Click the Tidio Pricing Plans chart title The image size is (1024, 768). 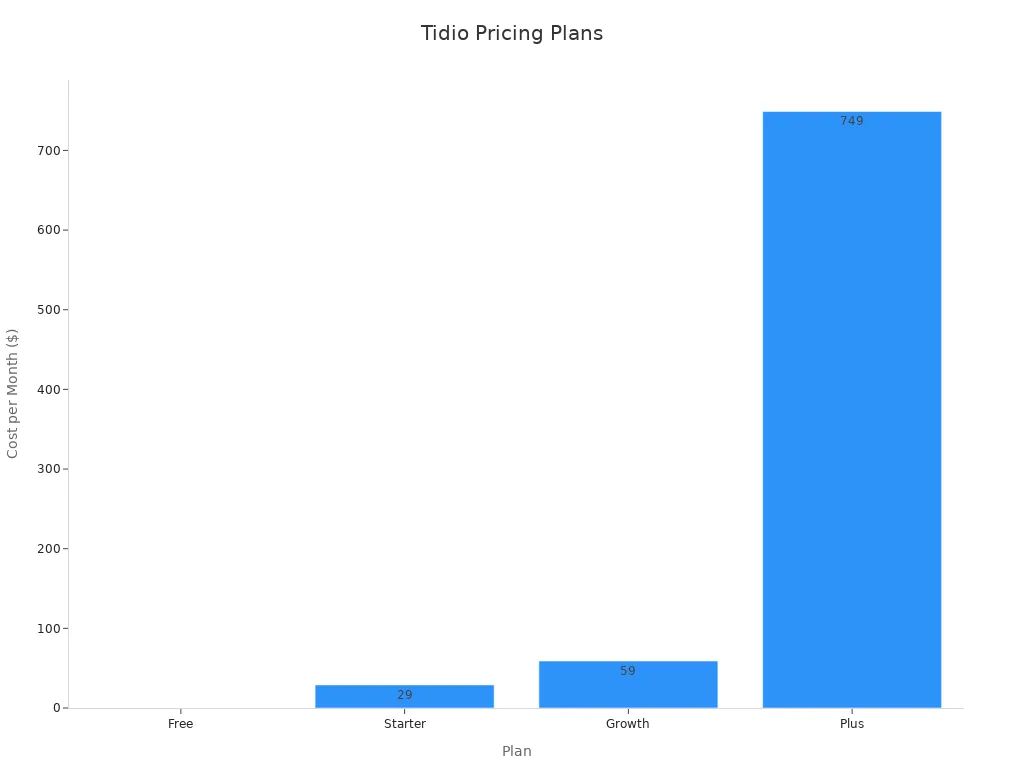(511, 34)
